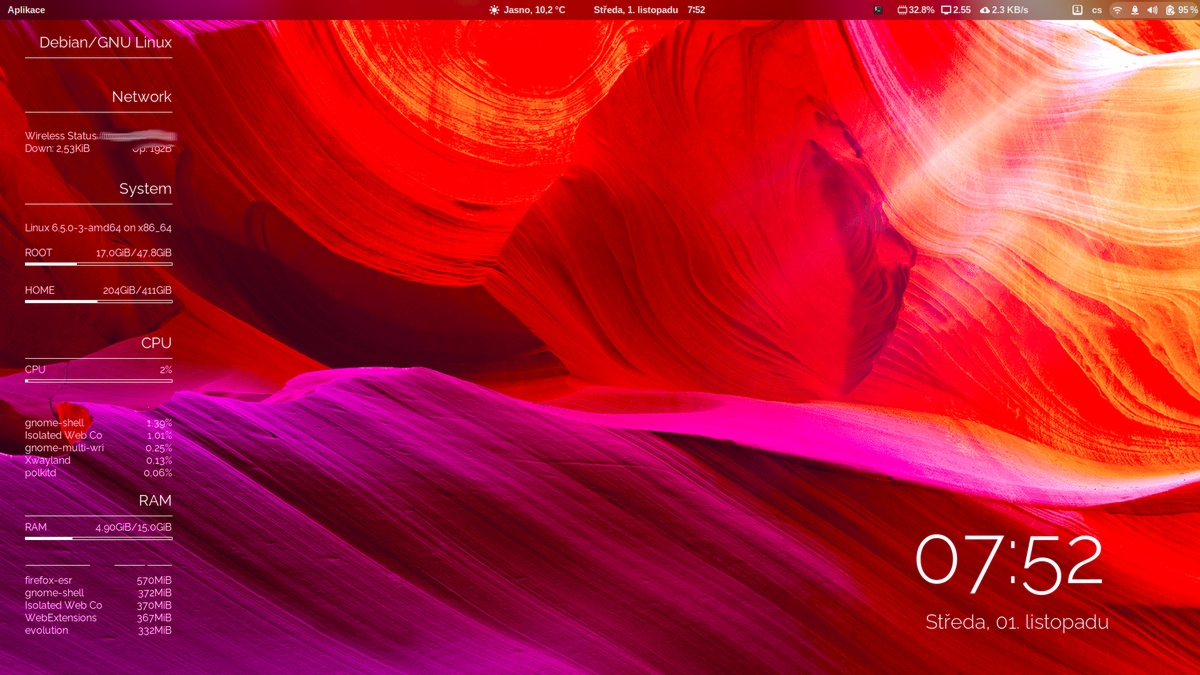Click the system load indicator showing 2.55

pyautogui.click(x=957, y=10)
